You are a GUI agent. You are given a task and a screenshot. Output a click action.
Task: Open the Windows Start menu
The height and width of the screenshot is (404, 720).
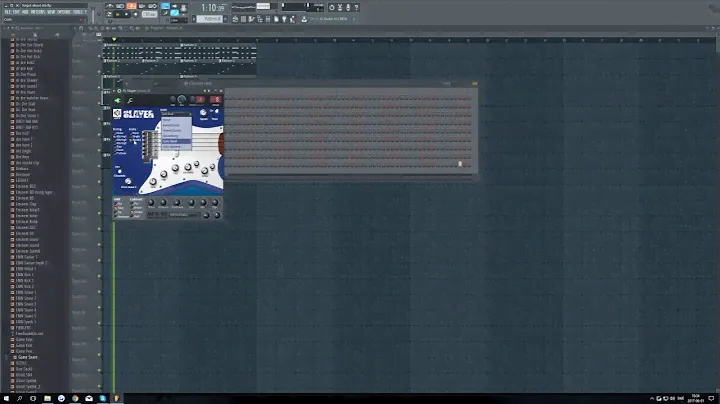(x=6, y=398)
